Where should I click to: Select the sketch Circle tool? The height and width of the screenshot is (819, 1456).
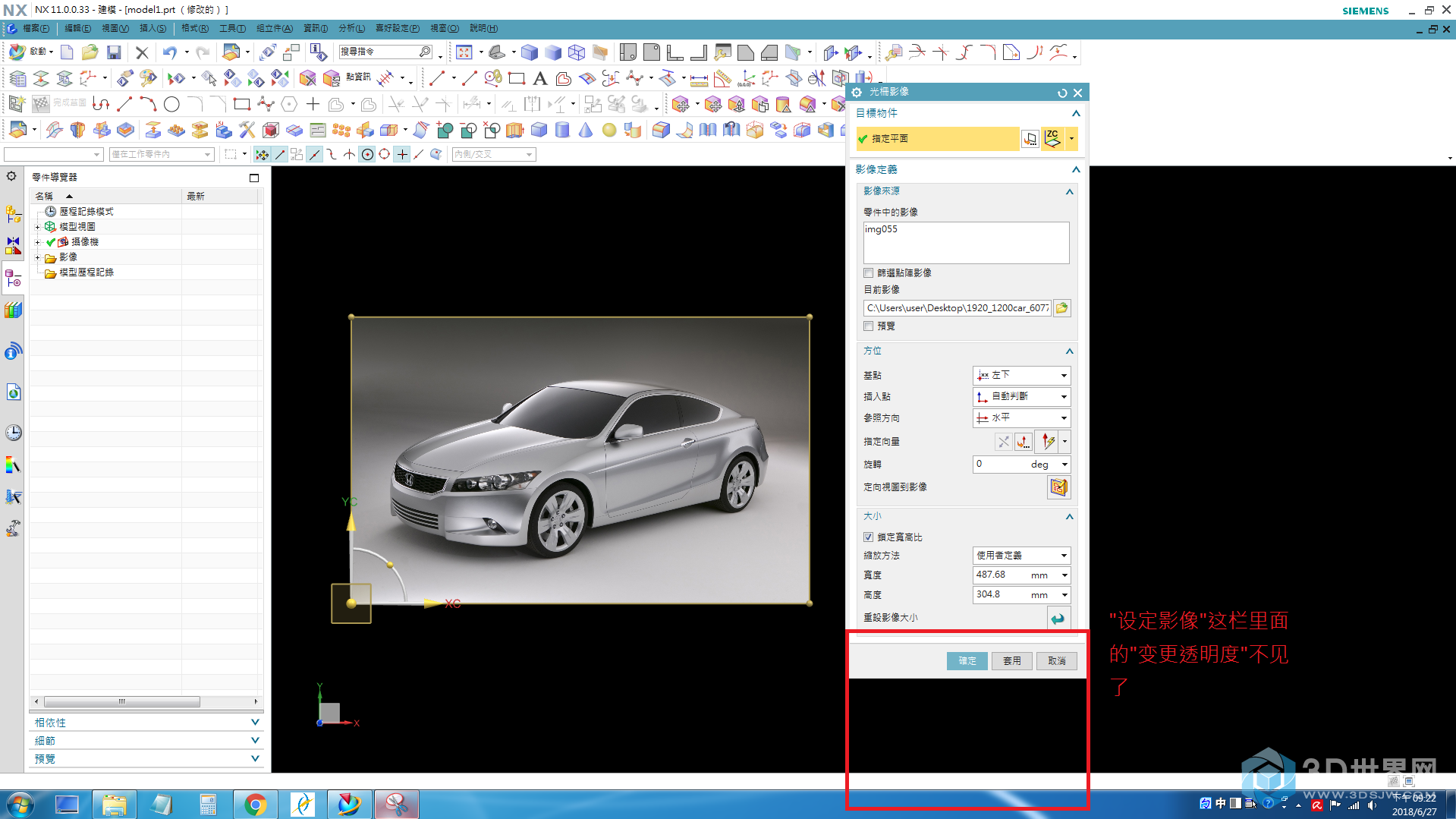[x=171, y=104]
